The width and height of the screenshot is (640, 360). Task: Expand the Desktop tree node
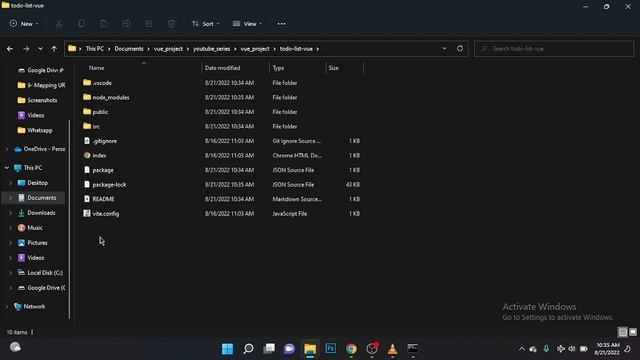tap(11, 183)
